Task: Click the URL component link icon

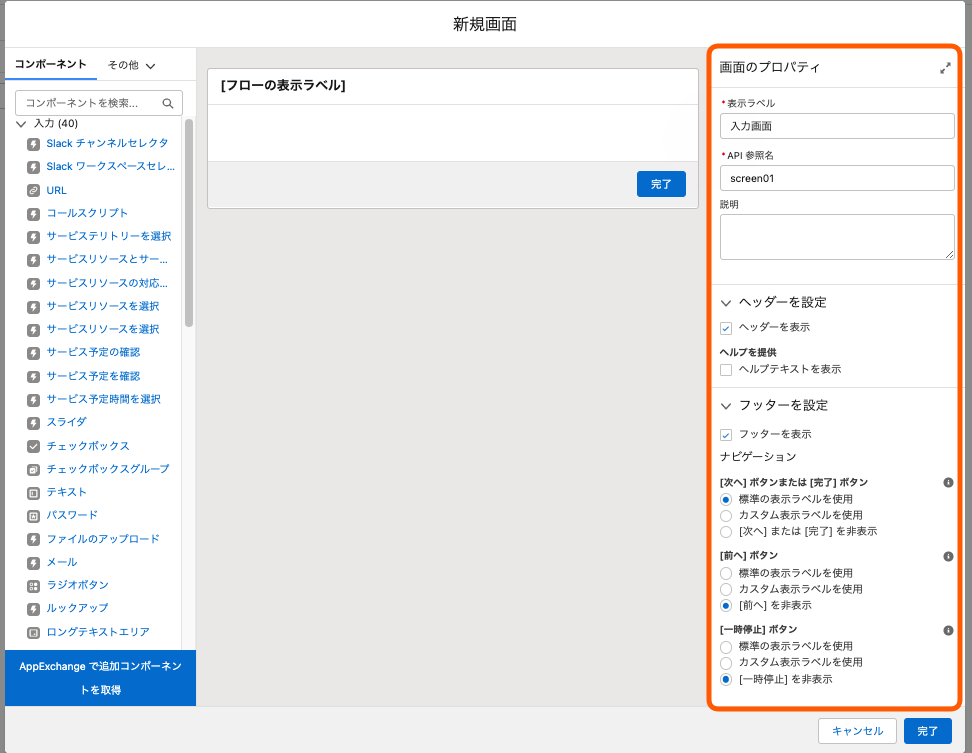Action: coord(33,190)
